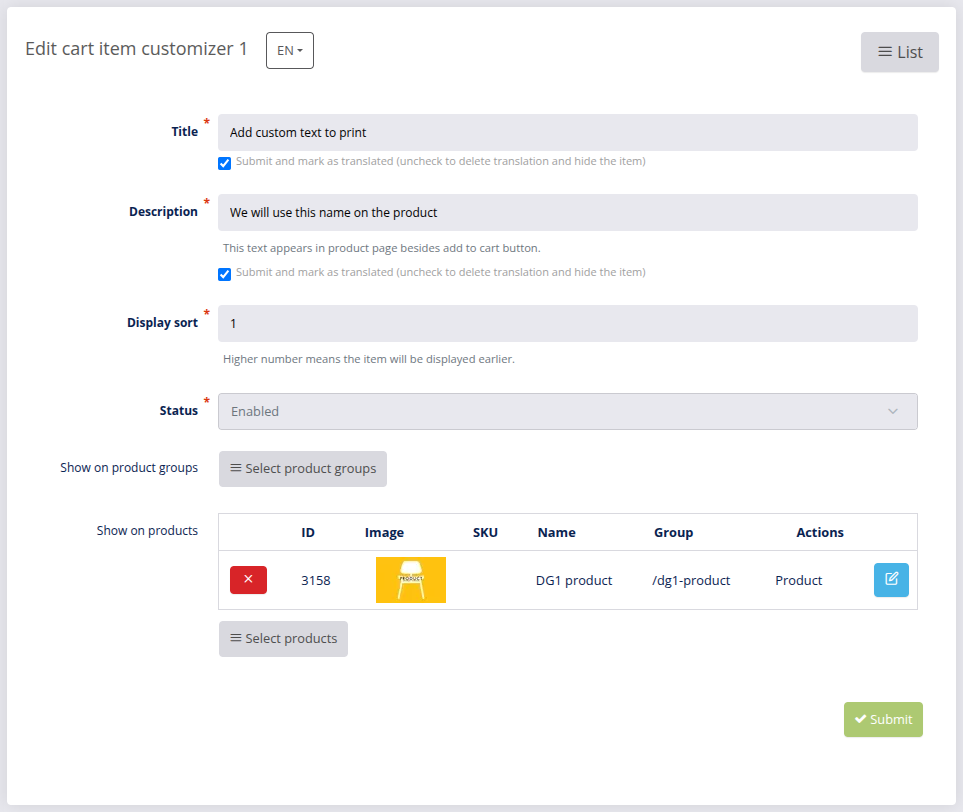The width and height of the screenshot is (963, 812).
Task: Click the chevron arrow on the Status field
Action: click(893, 411)
